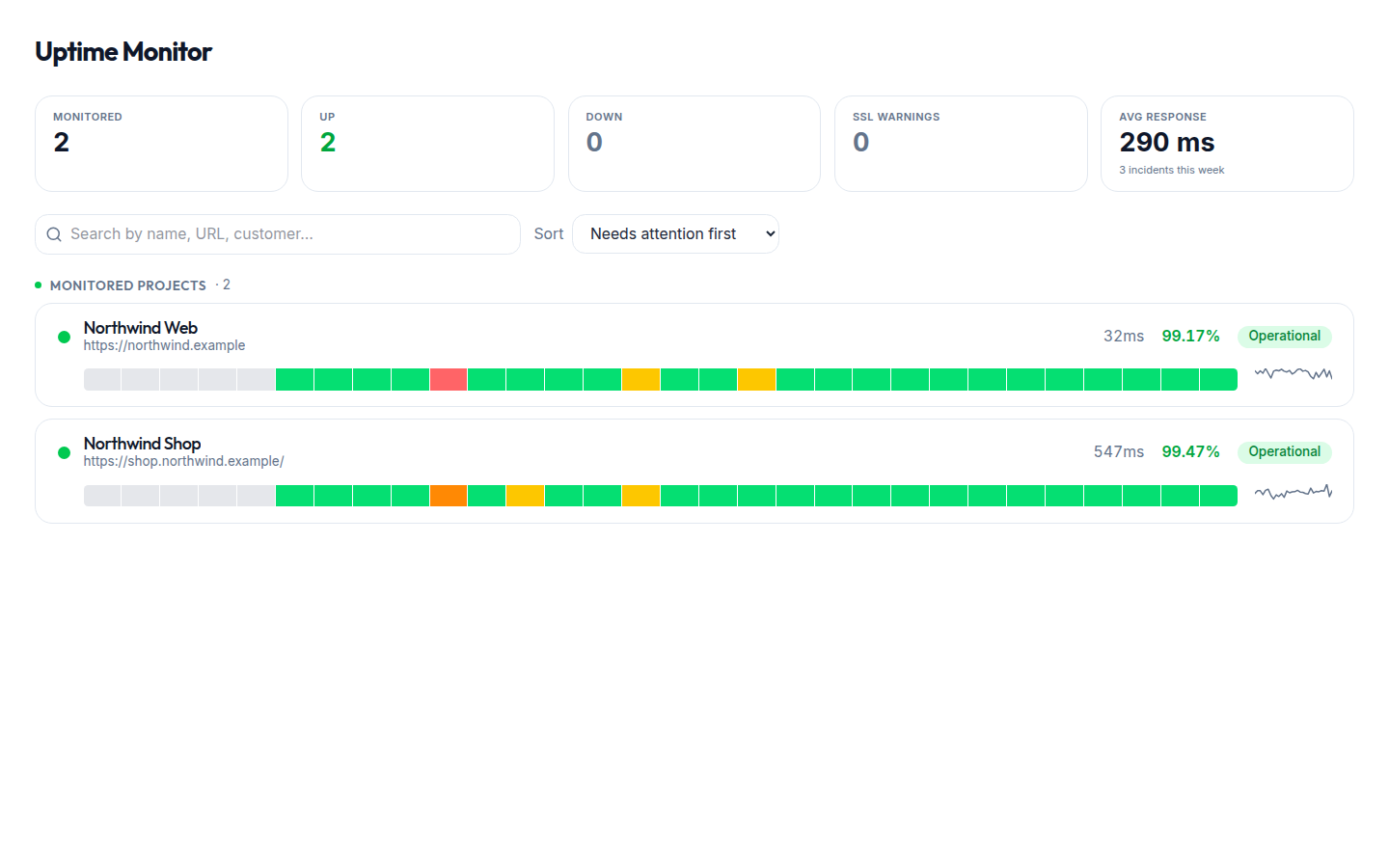Click the green dot beside Monitored Projects

click(39, 285)
